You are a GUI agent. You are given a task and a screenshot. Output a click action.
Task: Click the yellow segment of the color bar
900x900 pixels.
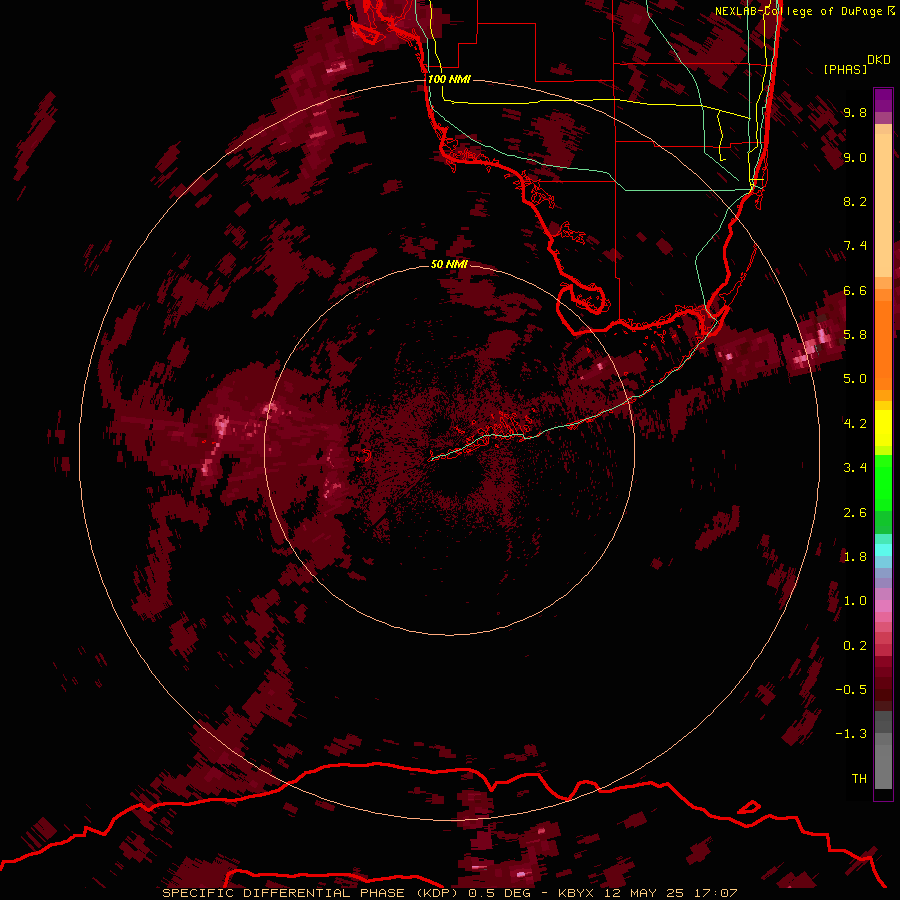tap(883, 428)
